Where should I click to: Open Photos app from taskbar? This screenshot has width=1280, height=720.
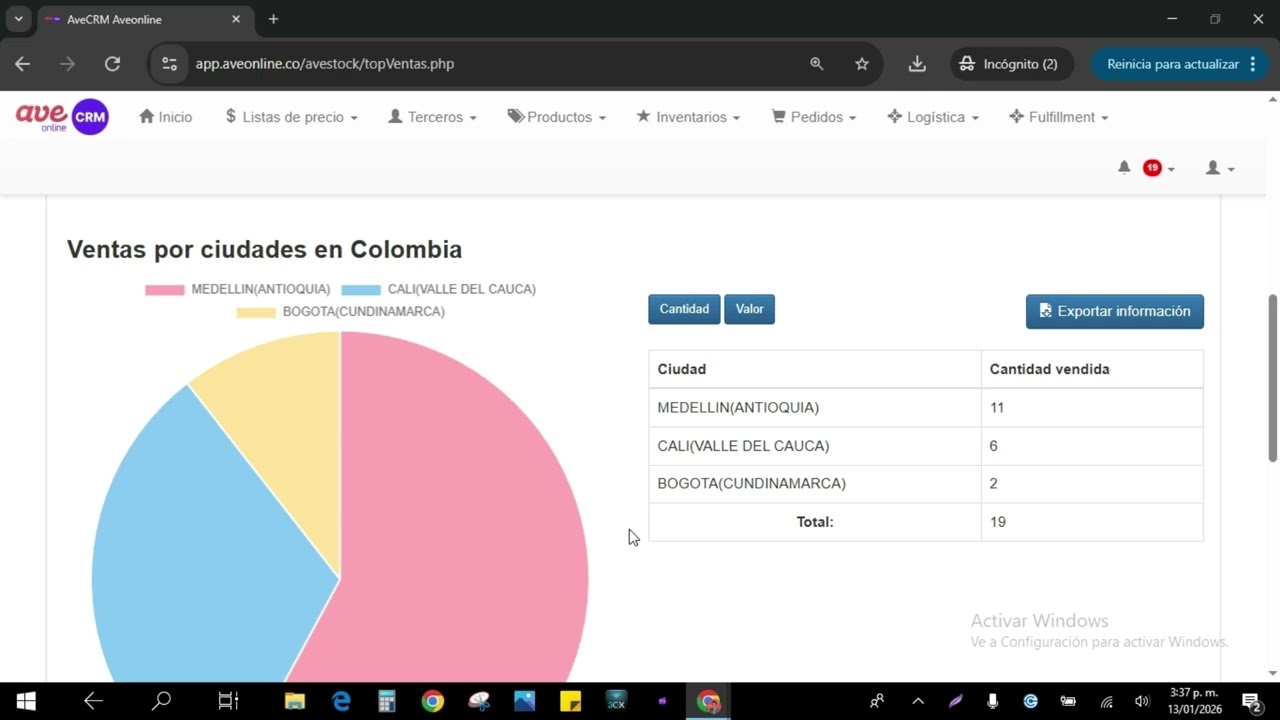pos(525,701)
